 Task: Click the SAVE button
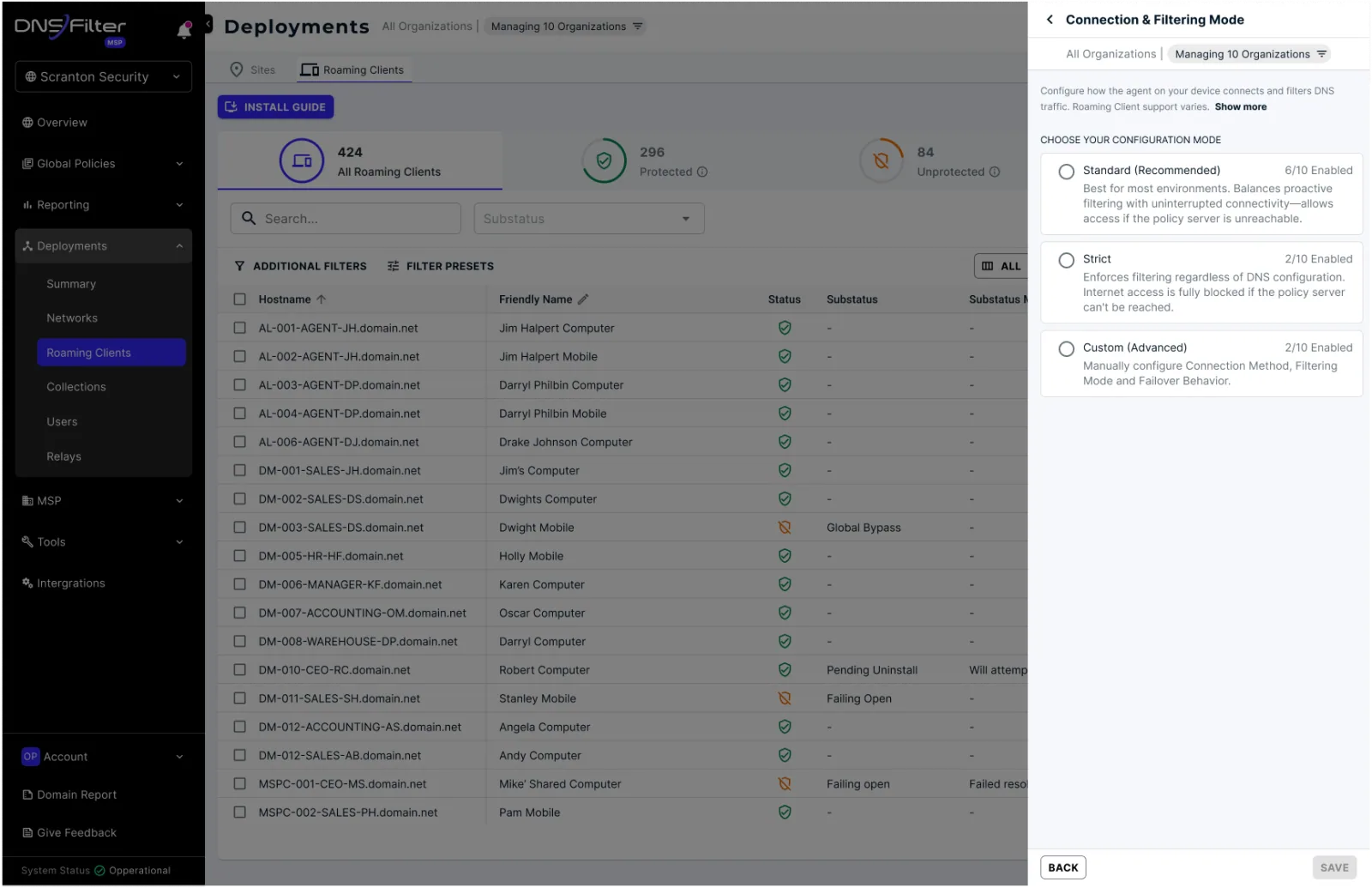coord(1334,867)
